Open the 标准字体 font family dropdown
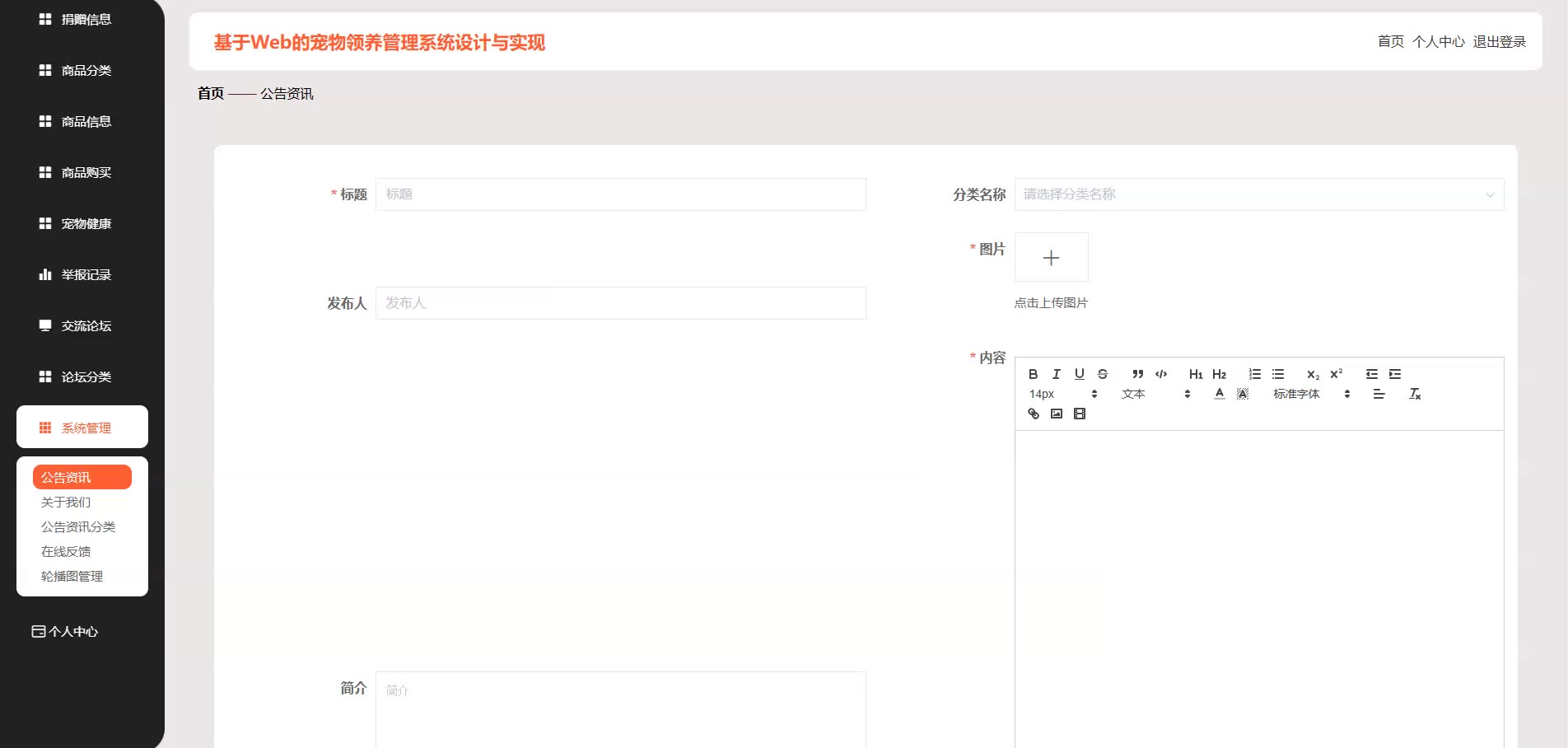1568x748 pixels. click(x=1312, y=394)
